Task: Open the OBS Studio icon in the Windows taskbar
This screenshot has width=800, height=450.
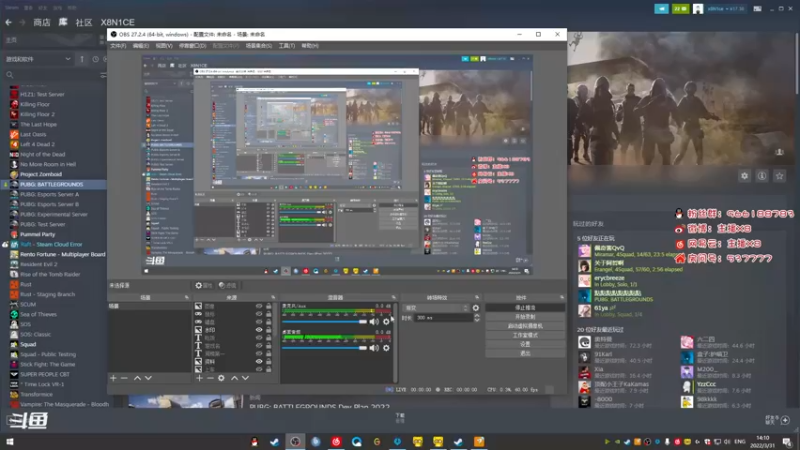Action: click(295, 442)
